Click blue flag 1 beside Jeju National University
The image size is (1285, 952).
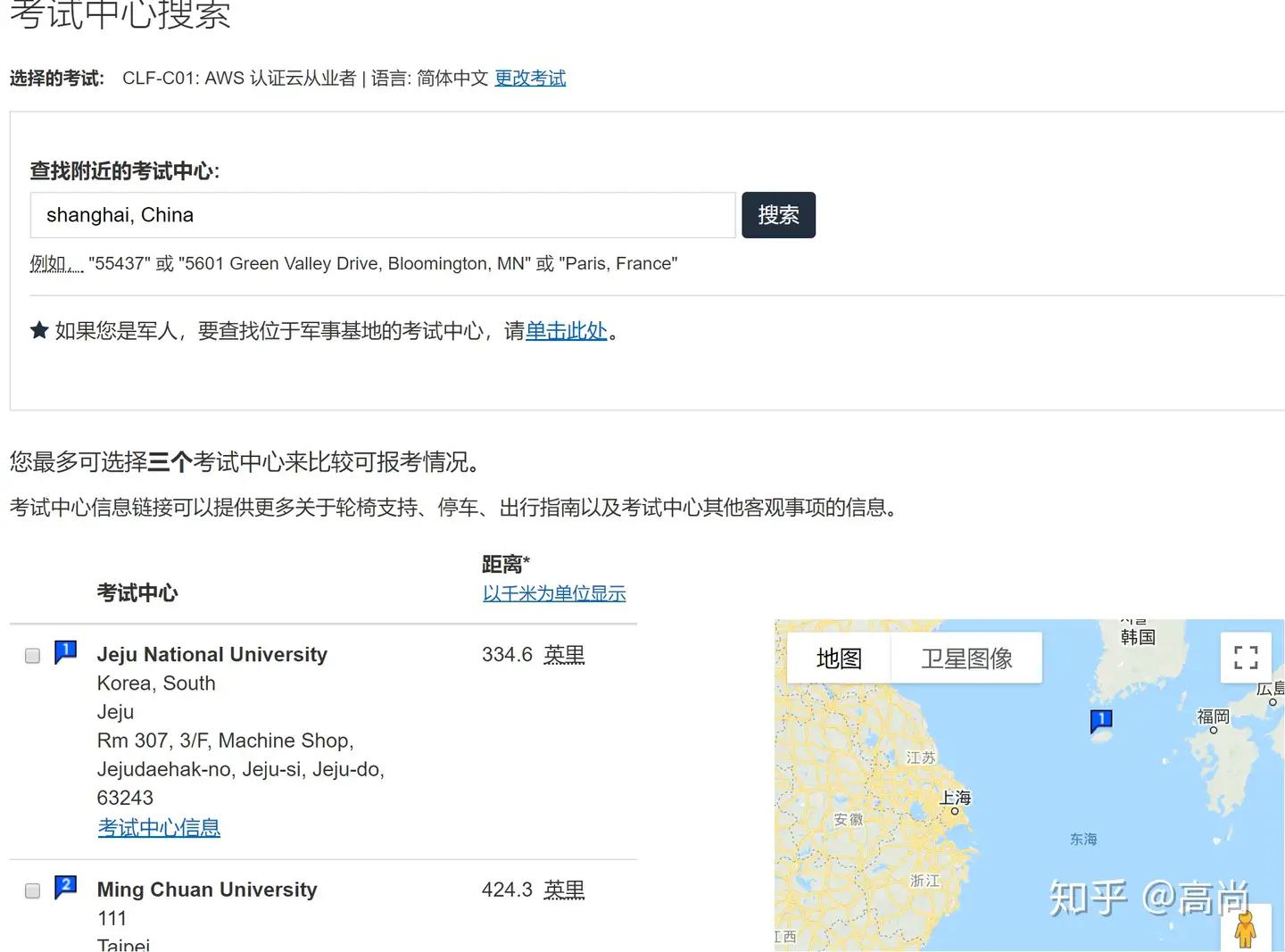pos(65,652)
